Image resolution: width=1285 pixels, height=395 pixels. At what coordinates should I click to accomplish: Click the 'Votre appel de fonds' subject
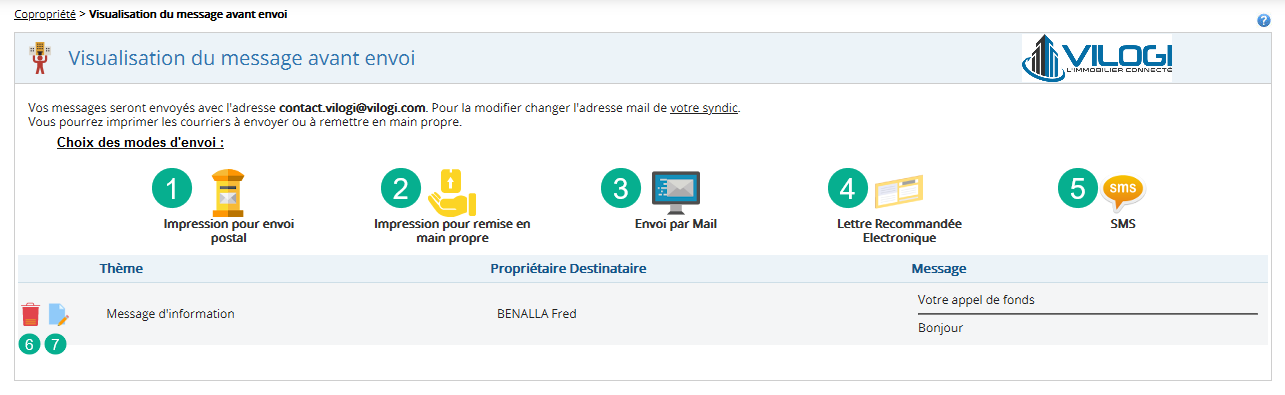[x=976, y=299]
